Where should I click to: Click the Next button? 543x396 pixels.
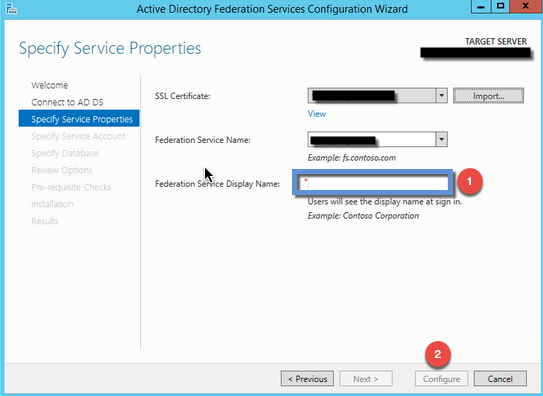tap(366, 379)
